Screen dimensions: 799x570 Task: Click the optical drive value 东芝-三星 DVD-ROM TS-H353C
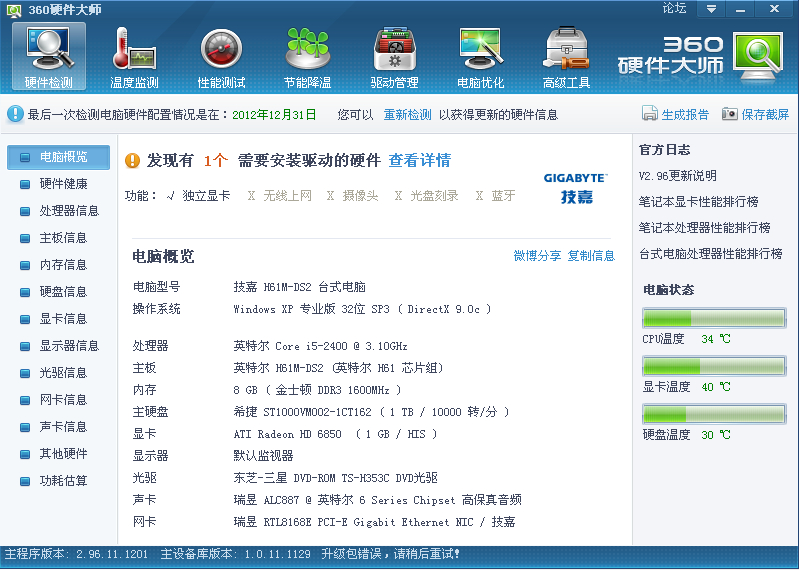tap(335, 478)
